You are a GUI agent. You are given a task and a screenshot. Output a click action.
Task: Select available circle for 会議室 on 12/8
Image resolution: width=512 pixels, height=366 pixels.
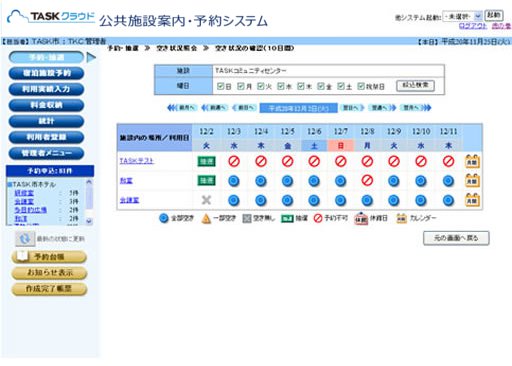point(367,200)
